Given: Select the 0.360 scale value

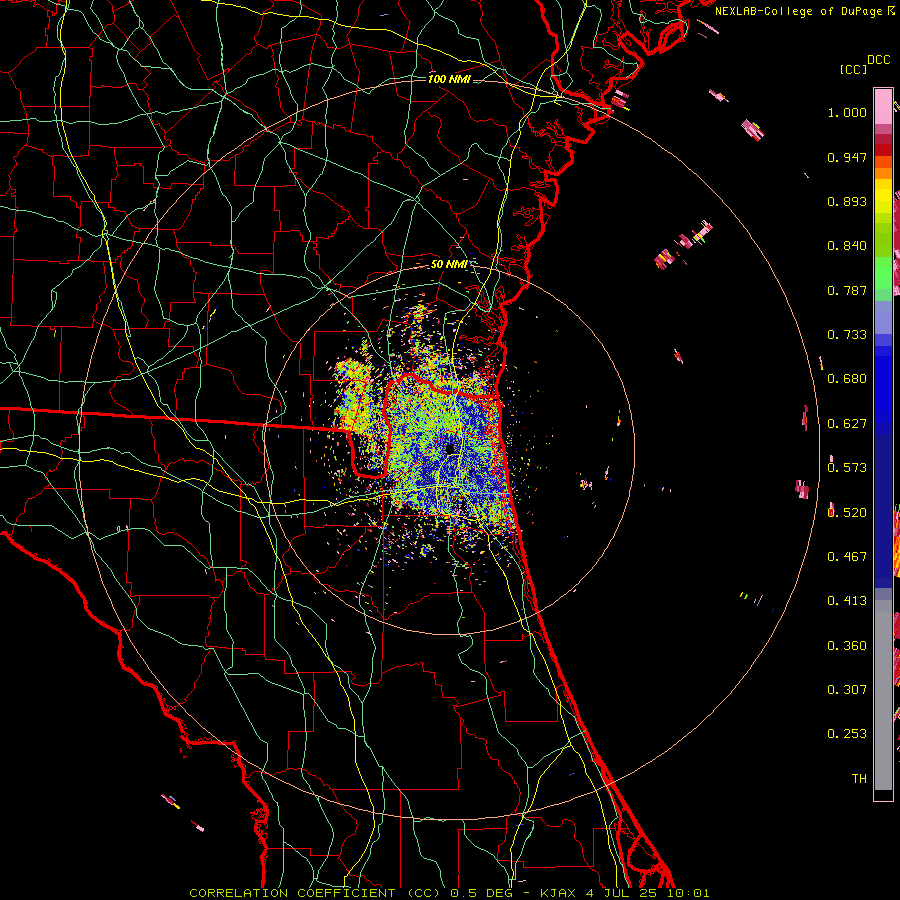Looking at the screenshot, I should (x=847, y=645).
